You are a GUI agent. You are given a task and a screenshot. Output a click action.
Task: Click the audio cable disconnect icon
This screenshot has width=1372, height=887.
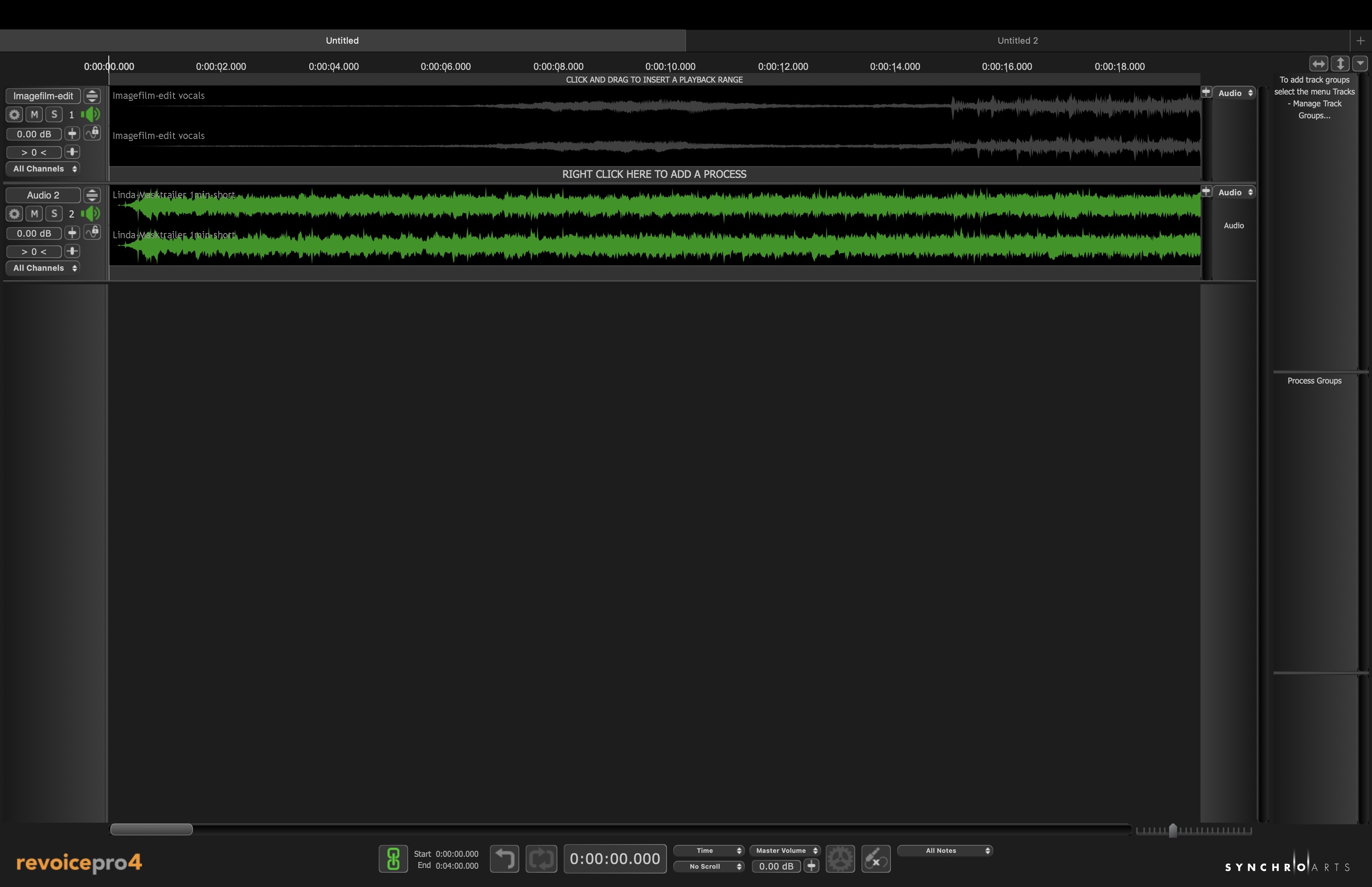[x=876, y=859]
